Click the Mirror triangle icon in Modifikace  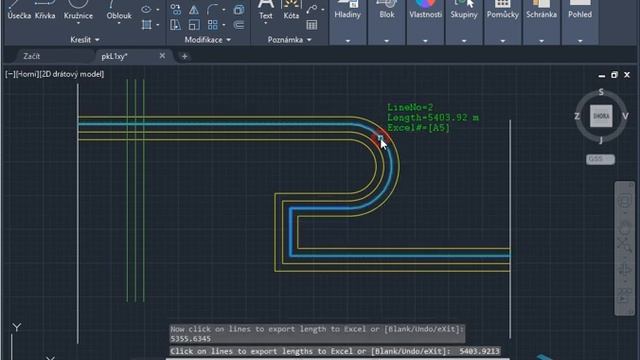194,9
